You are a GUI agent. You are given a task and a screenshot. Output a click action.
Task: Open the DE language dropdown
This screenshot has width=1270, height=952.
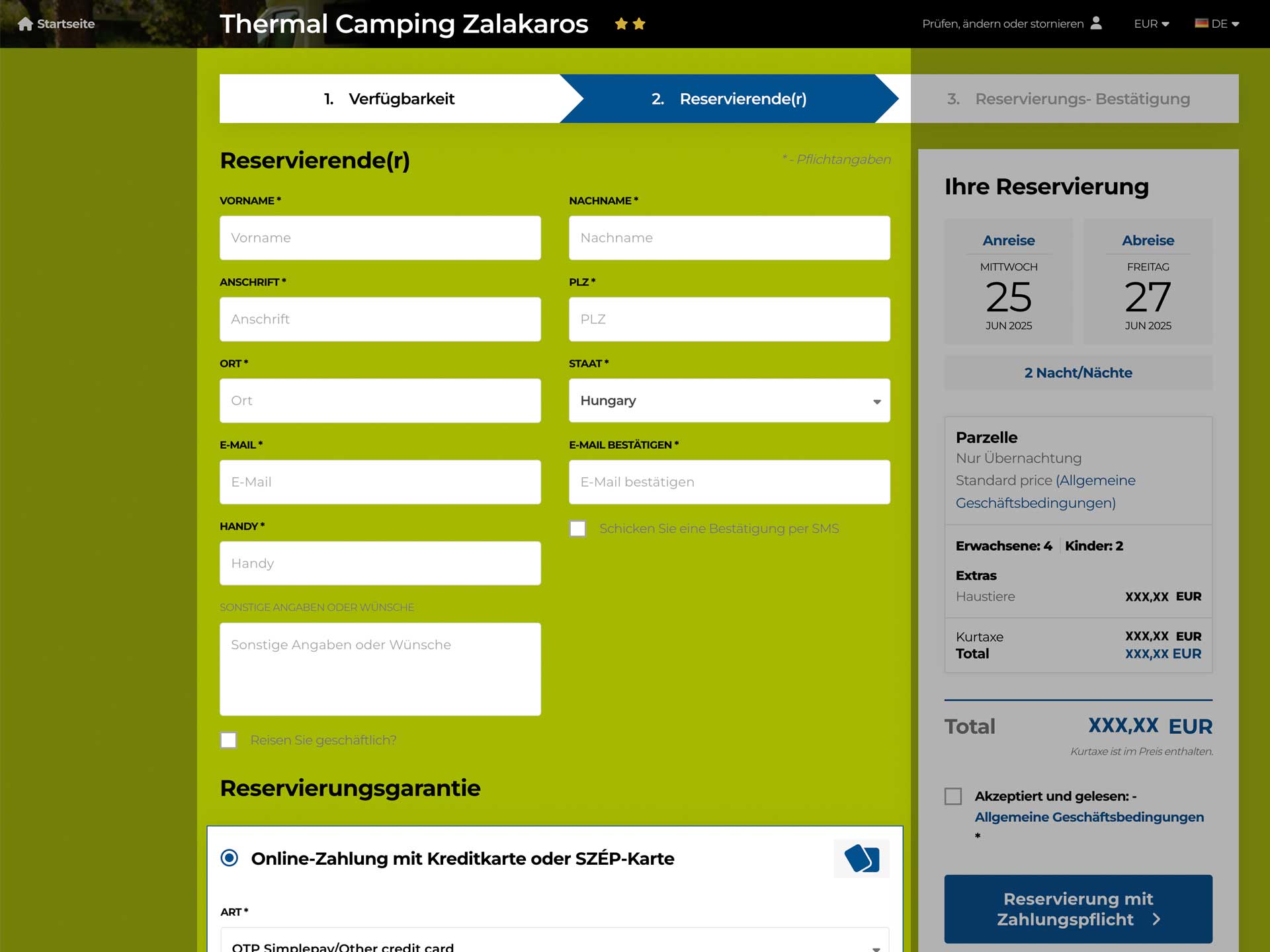(x=1217, y=24)
